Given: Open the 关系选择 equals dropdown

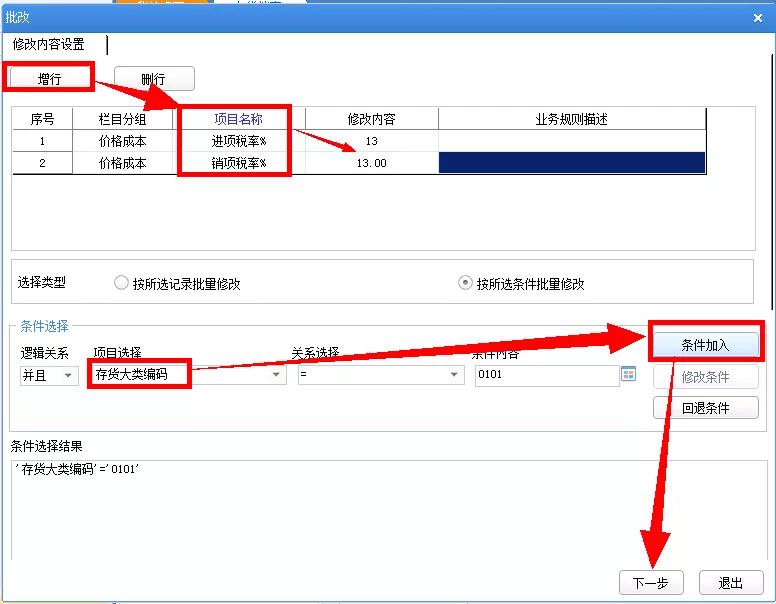Looking at the screenshot, I should tap(455, 375).
